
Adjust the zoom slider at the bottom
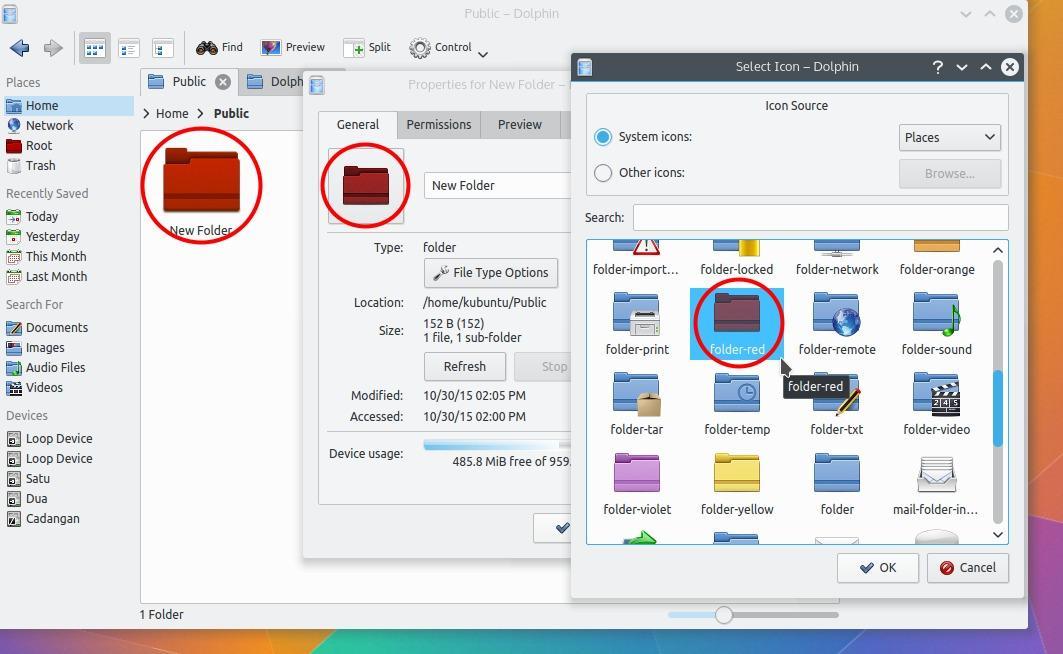point(722,616)
